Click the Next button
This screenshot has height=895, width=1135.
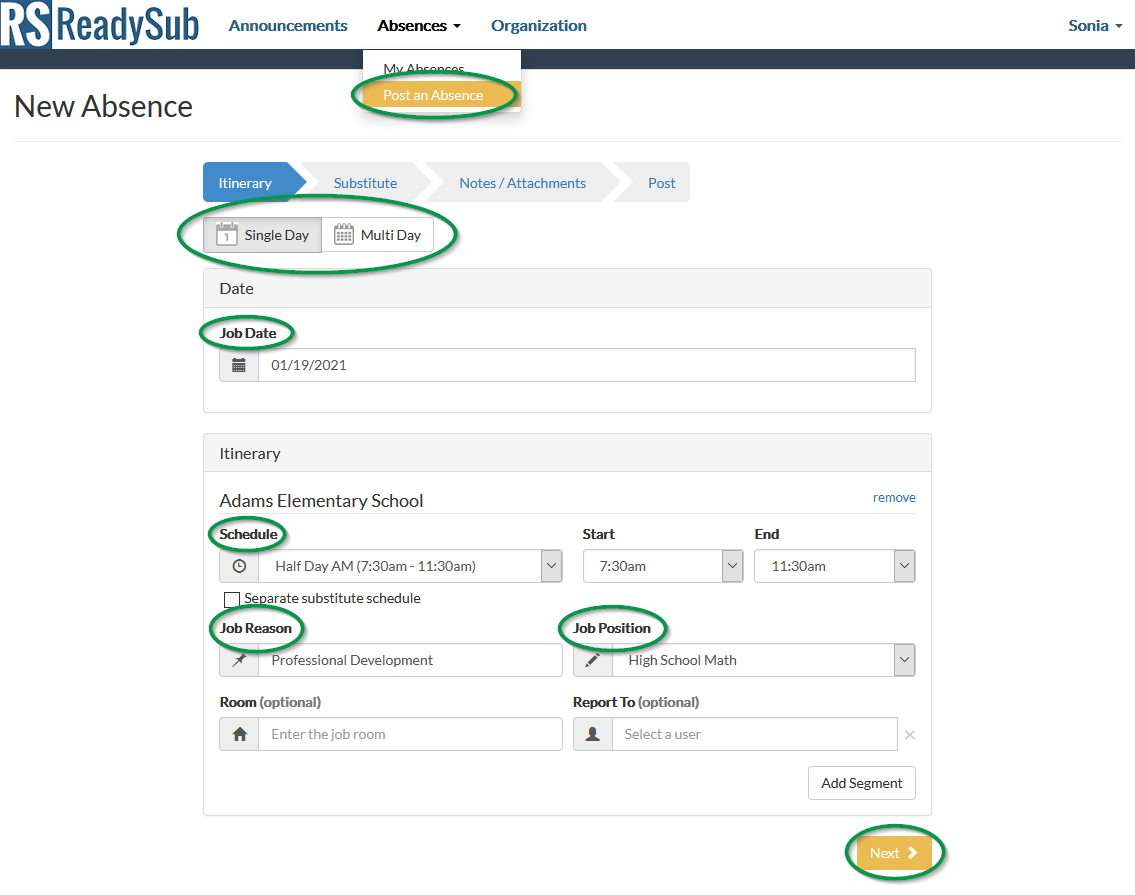click(891, 852)
